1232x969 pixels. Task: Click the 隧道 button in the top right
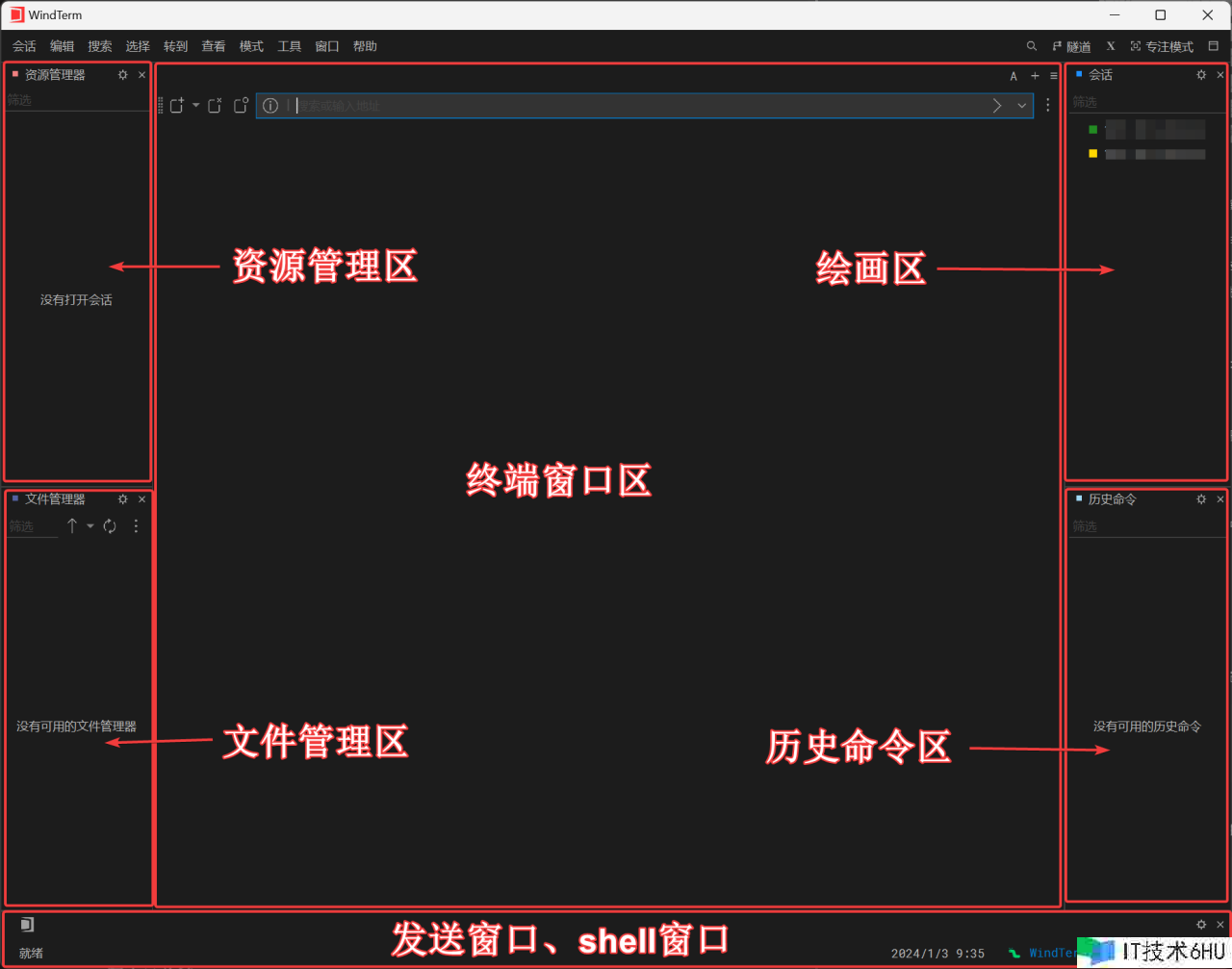point(1071,46)
